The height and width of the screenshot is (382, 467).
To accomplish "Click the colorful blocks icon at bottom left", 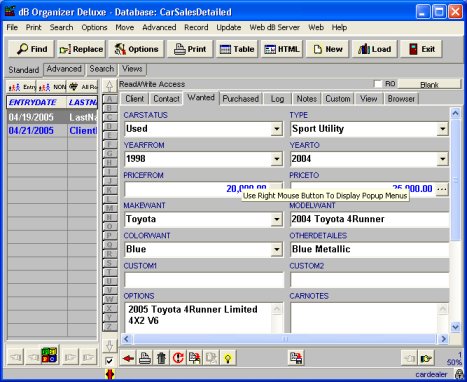I will click(x=49, y=355).
